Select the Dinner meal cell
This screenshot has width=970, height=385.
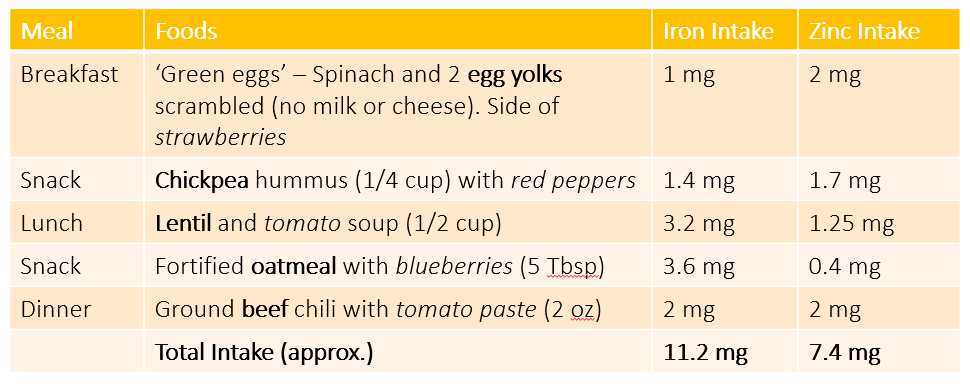tap(77, 308)
